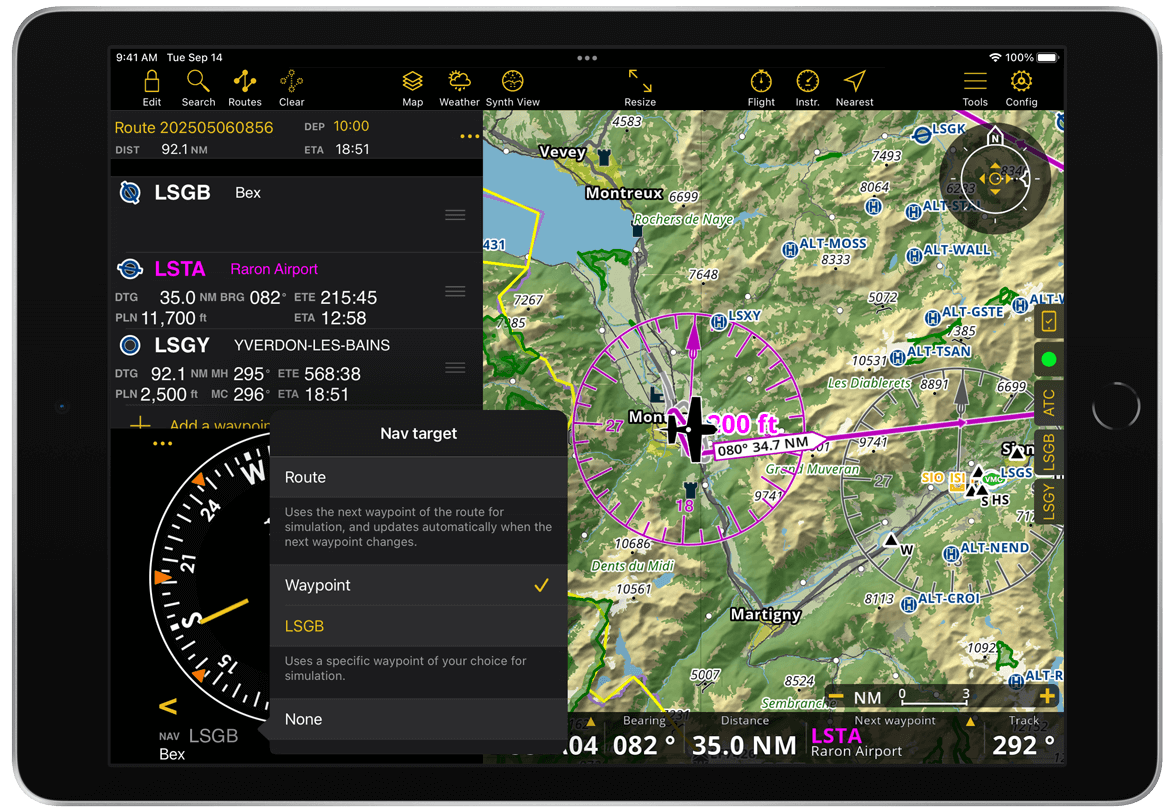The width and height of the screenshot is (1174, 812).
Task: Tap the Montreux town label on map
Action: point(624,193)
